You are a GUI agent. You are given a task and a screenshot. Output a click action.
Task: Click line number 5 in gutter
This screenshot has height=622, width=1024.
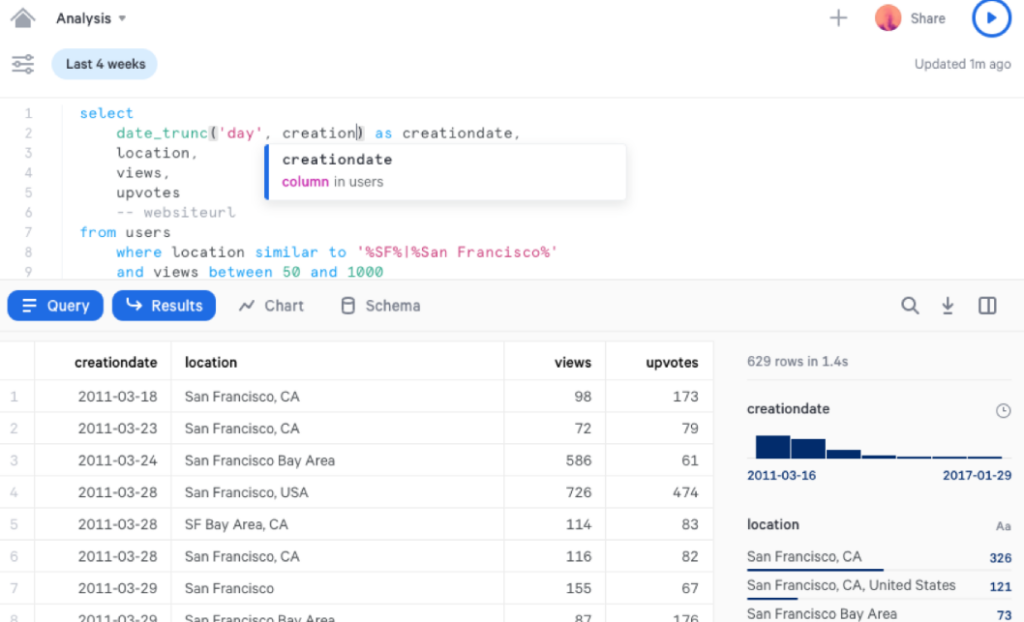tap(28, 193)
